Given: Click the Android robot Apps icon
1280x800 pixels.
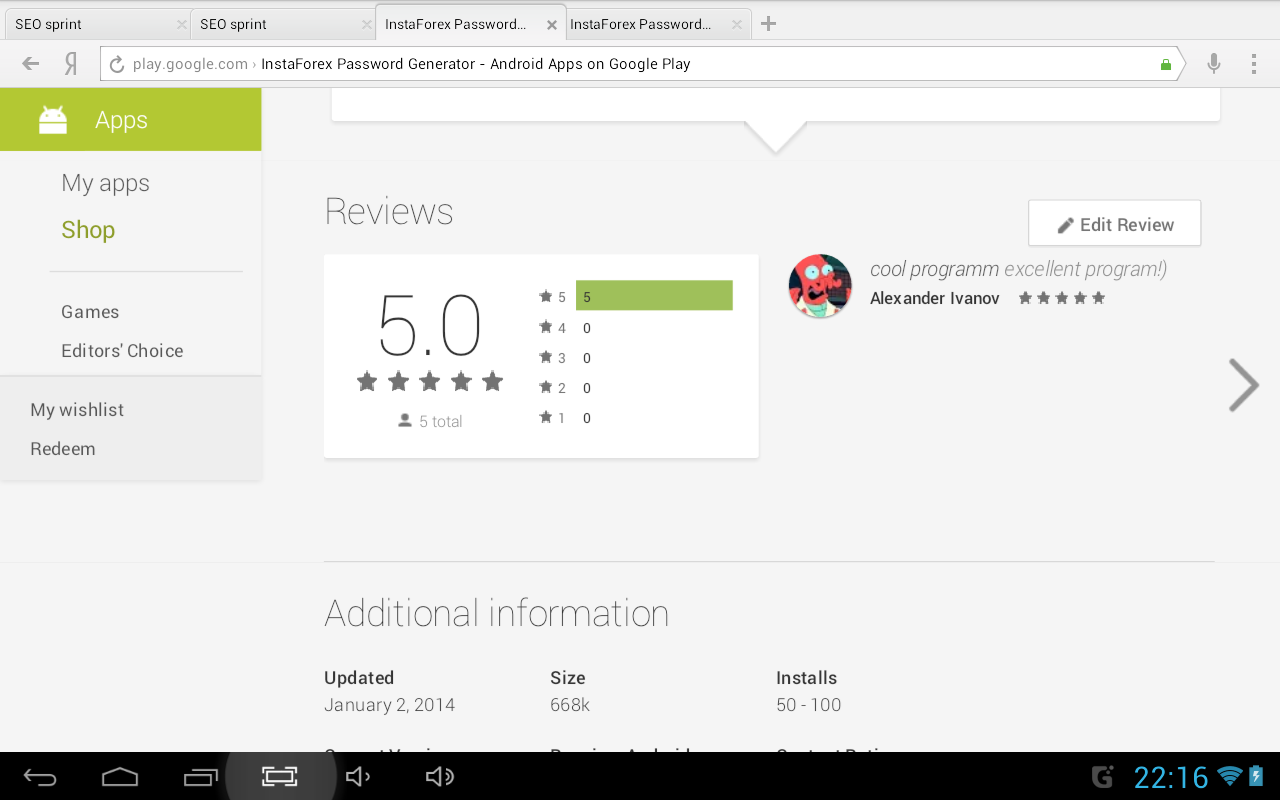Looking at the screenshot, I should tap(53, 120).
